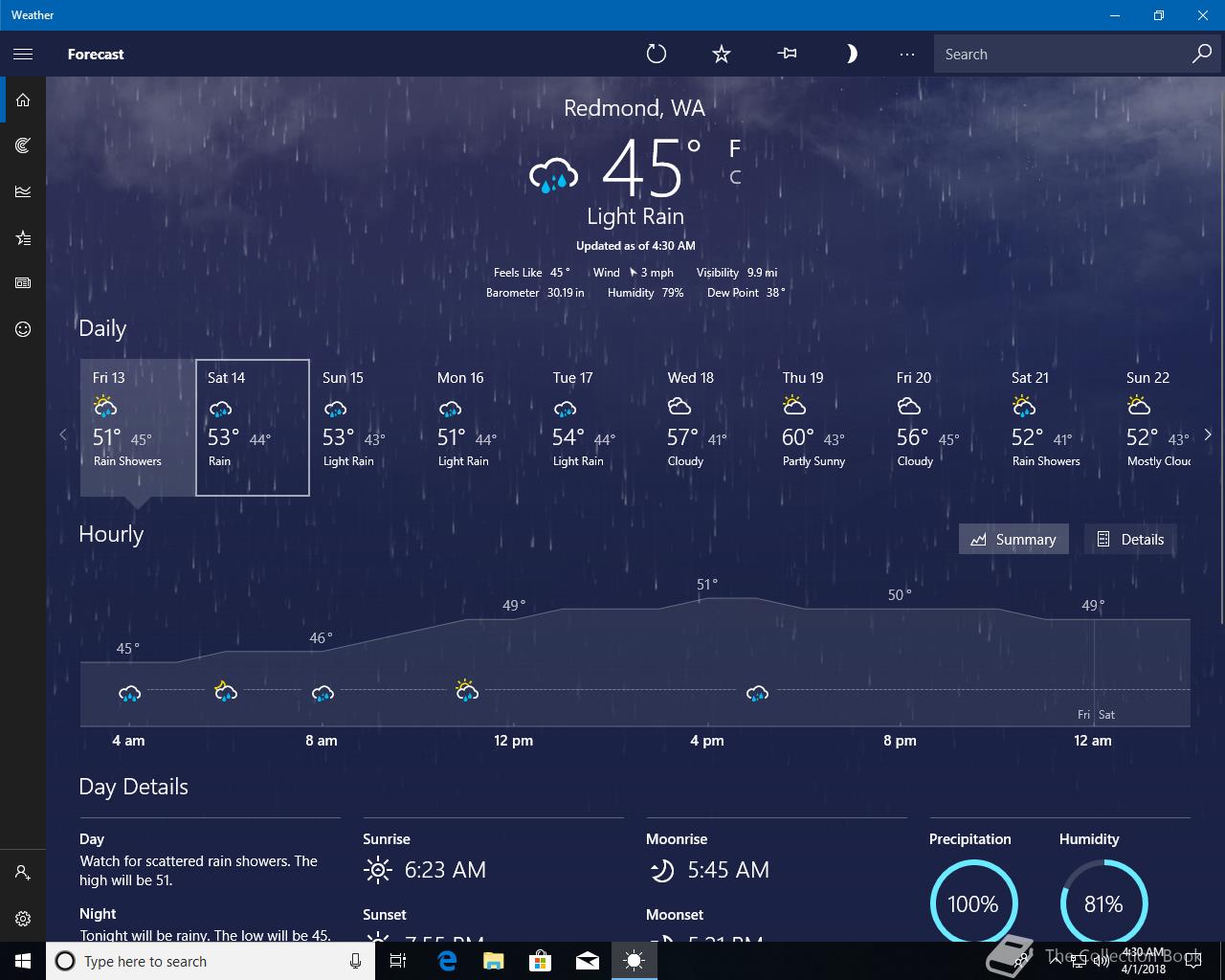Image resolution: width=1225 pixels, height=980 pixels.
Task: Click the 8 am hourly rain icon
Action: coord(323,693)
